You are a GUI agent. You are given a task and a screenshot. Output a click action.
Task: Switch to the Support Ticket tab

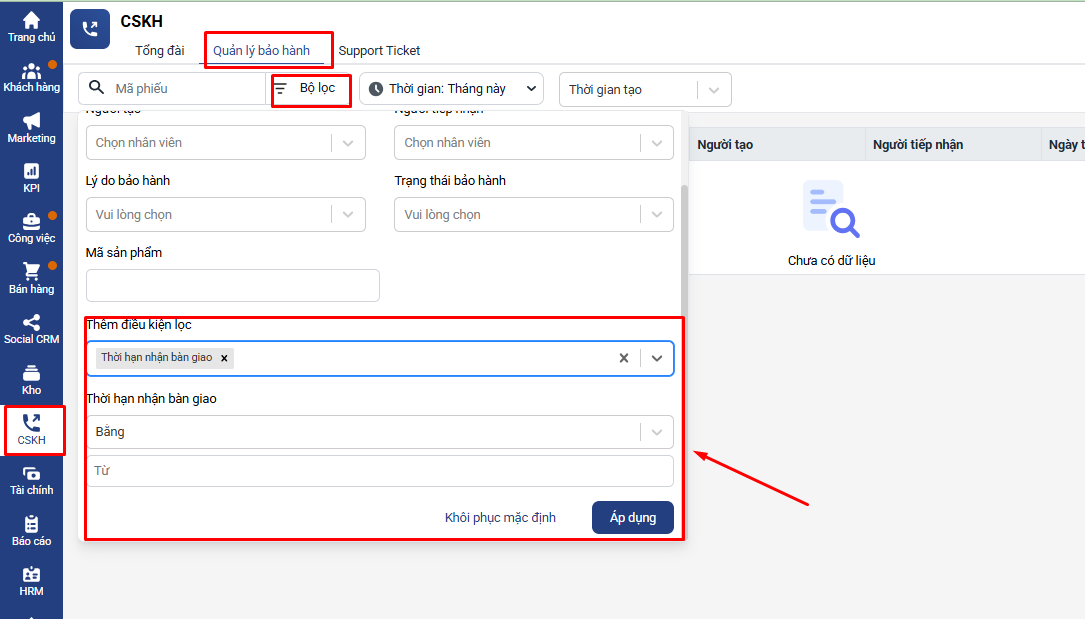pos(379,50)
